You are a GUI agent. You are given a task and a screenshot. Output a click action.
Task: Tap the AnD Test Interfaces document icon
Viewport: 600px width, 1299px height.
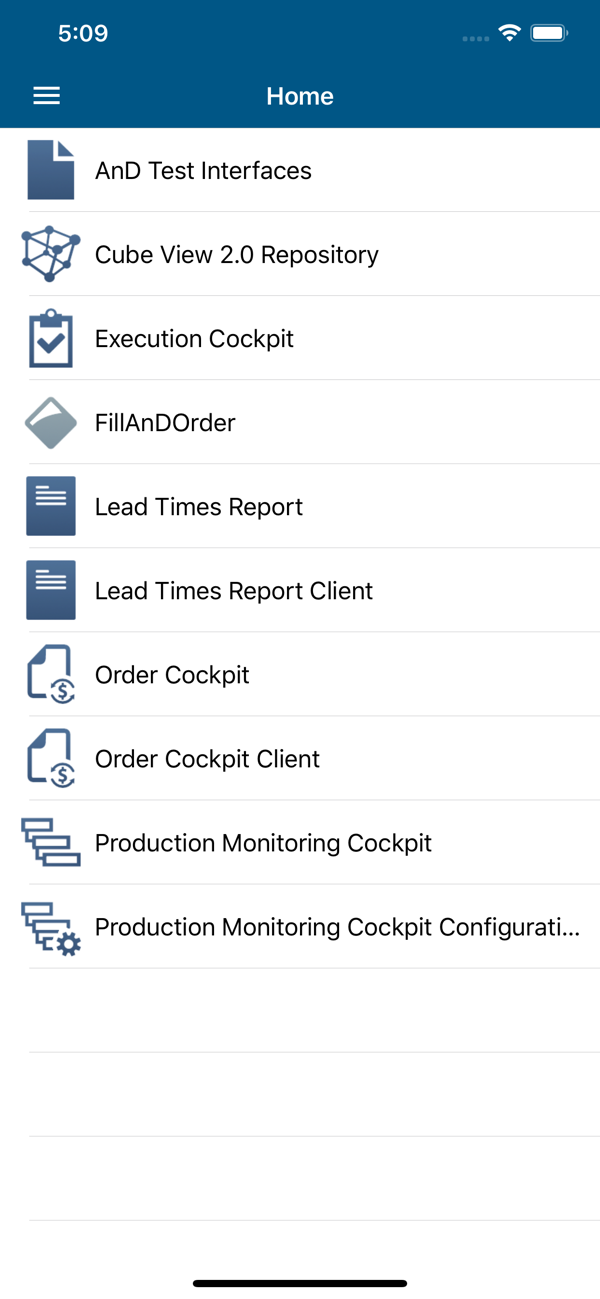[51, 170]
